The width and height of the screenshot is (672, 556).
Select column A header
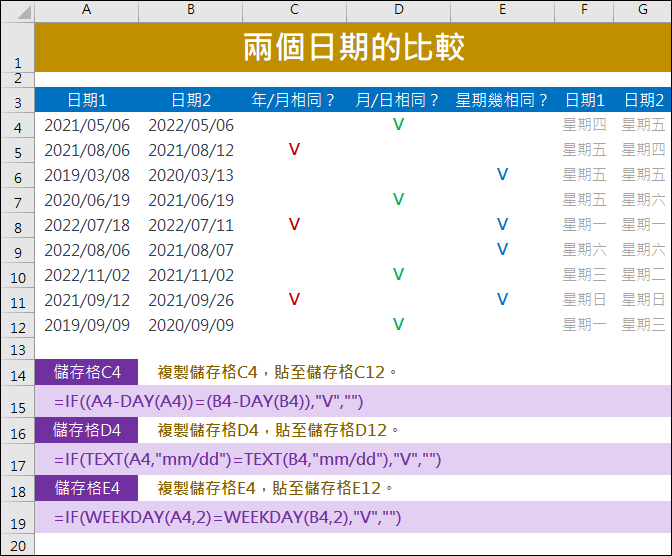coord(87,11)
